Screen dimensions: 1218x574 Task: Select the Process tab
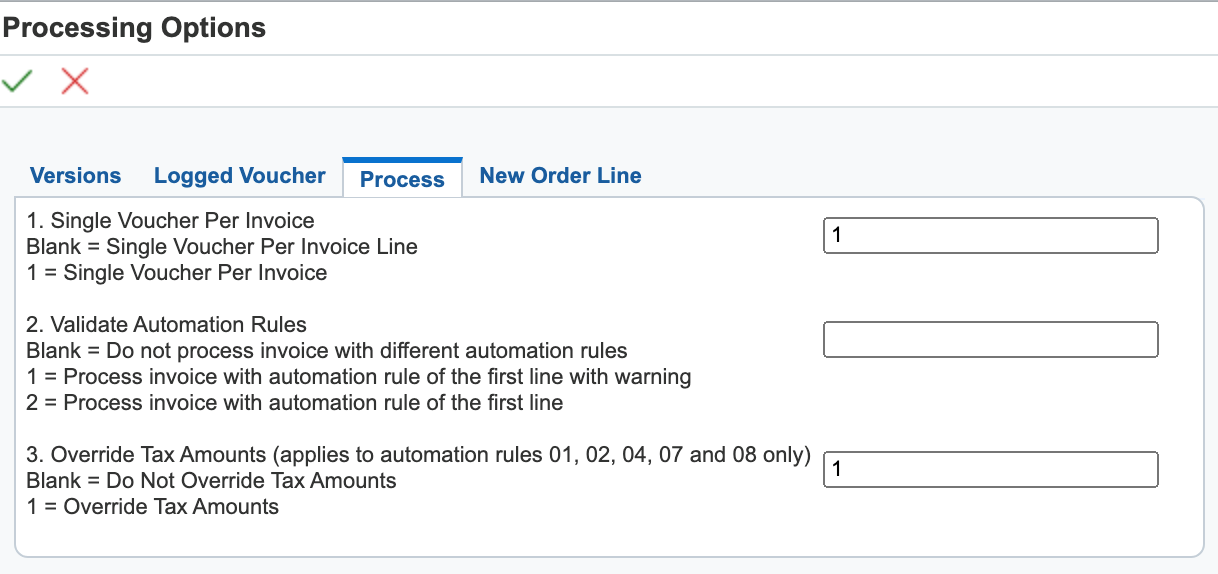pos(402,179)
